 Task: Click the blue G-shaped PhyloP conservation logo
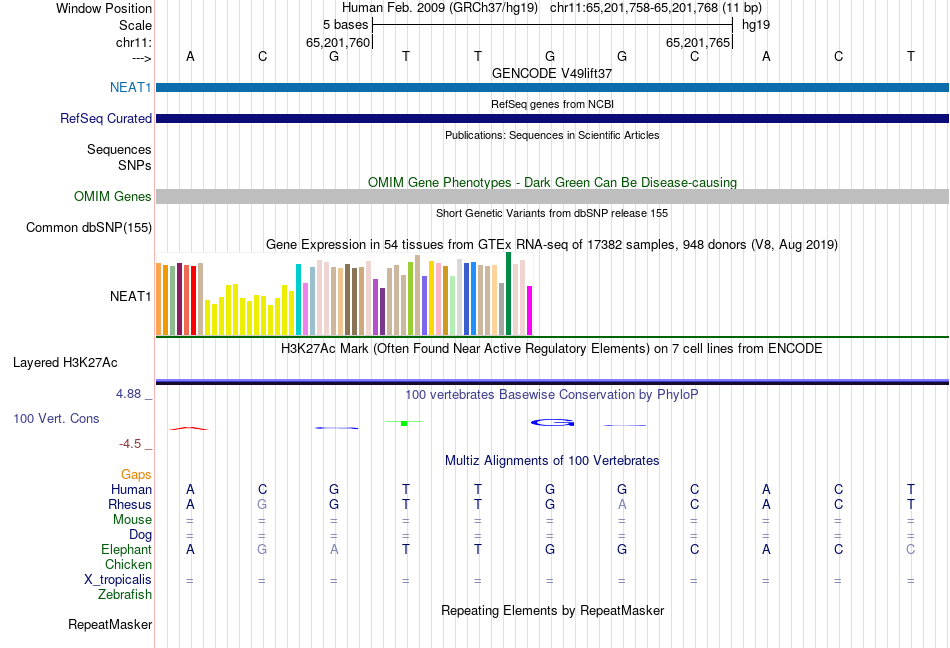point(553,423)
